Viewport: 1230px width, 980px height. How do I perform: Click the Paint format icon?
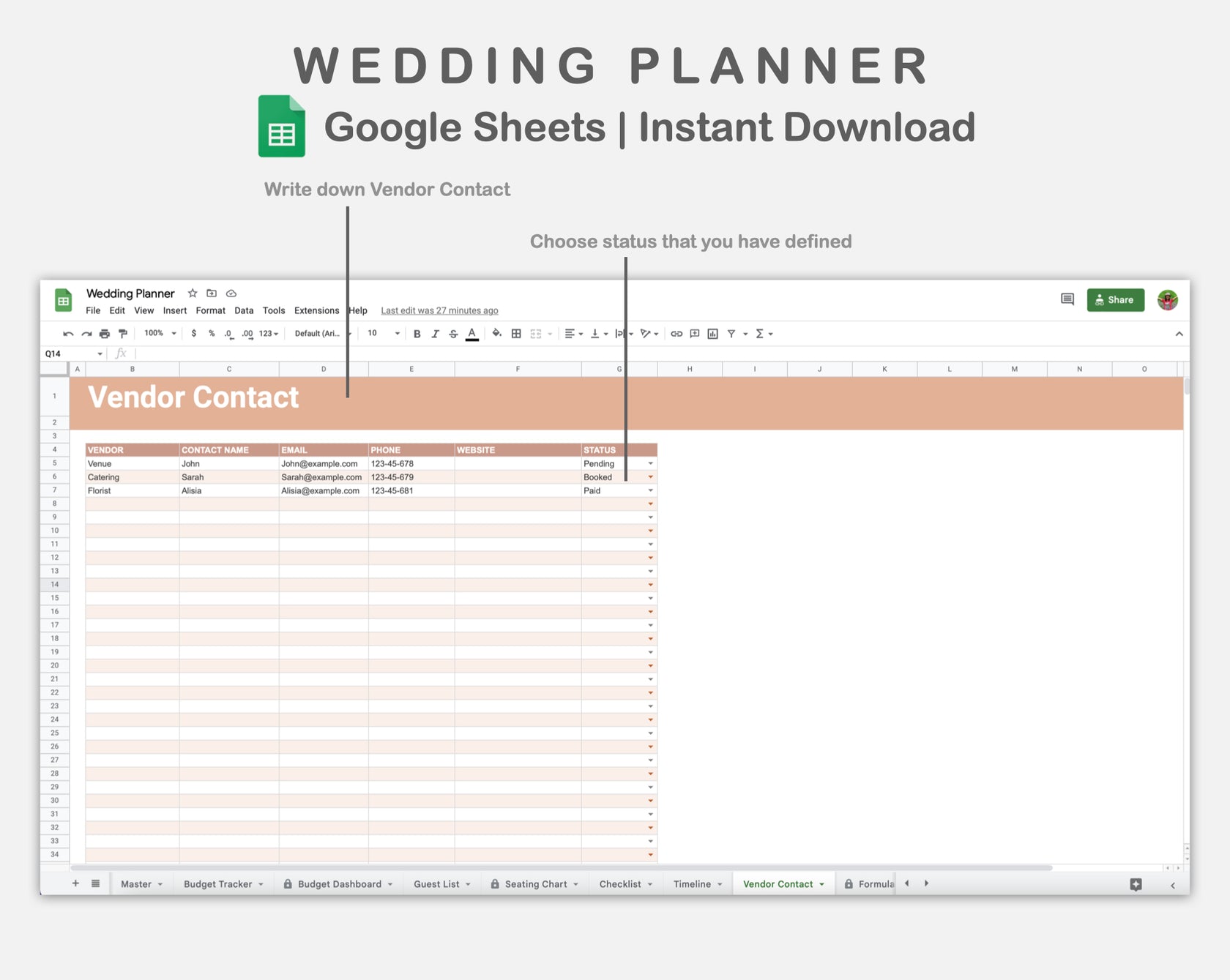pyautogui.click(x=122, y=333)
